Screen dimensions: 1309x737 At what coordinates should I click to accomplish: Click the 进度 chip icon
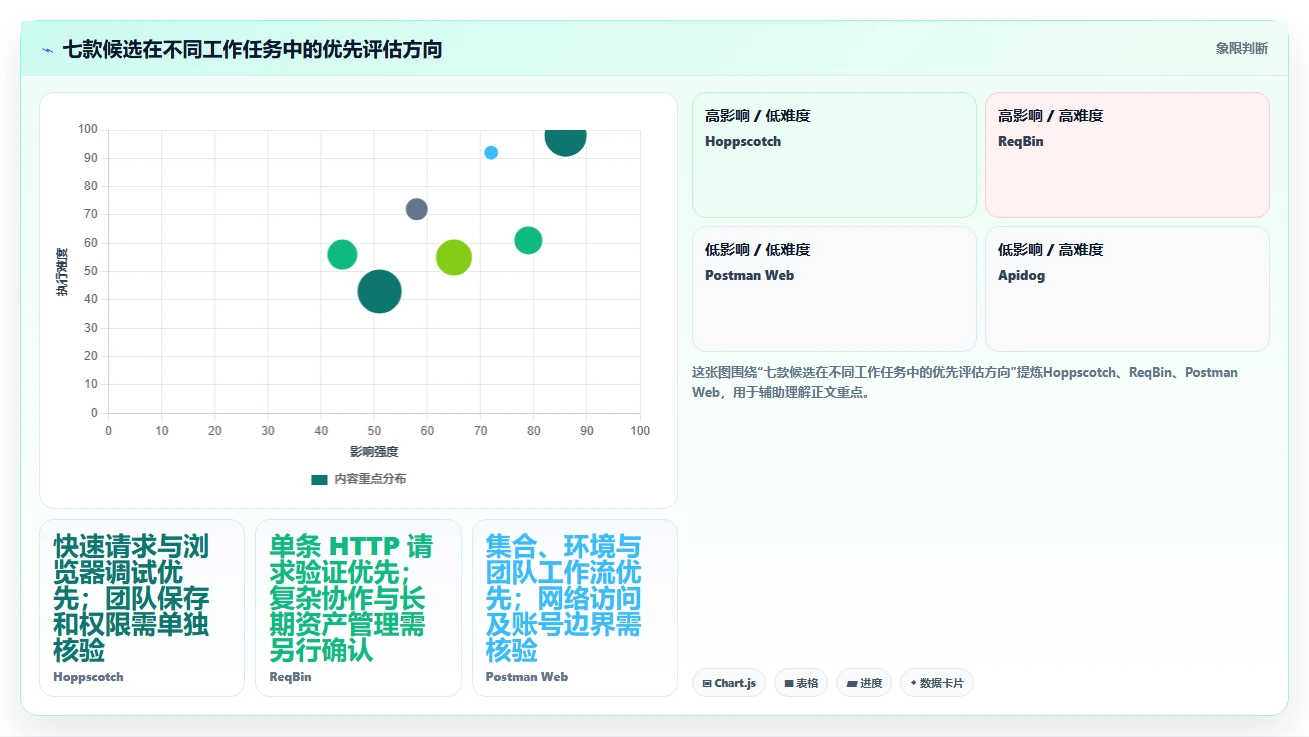[x=851, y=684]
